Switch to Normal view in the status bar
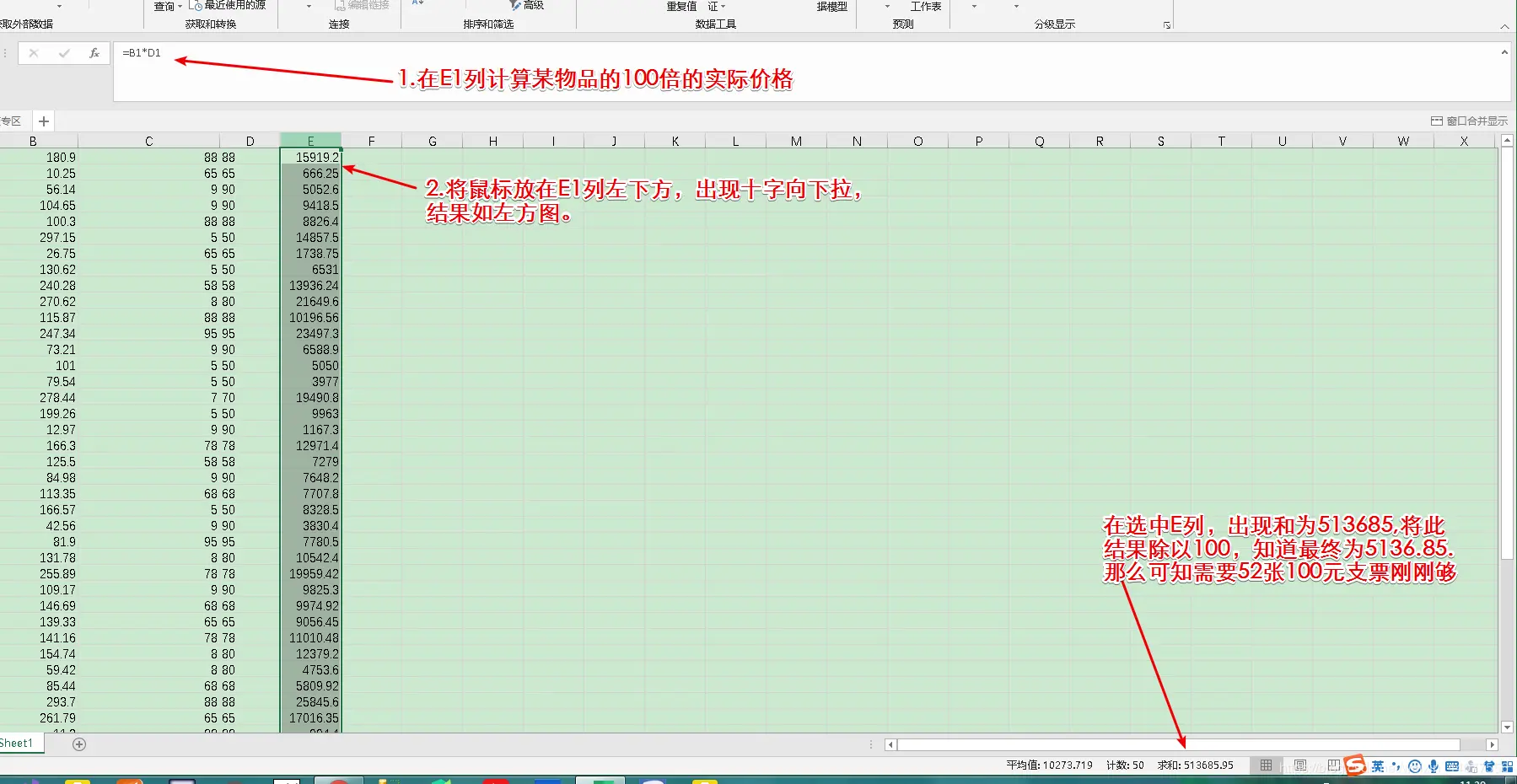 click(x=1266, y=765)
